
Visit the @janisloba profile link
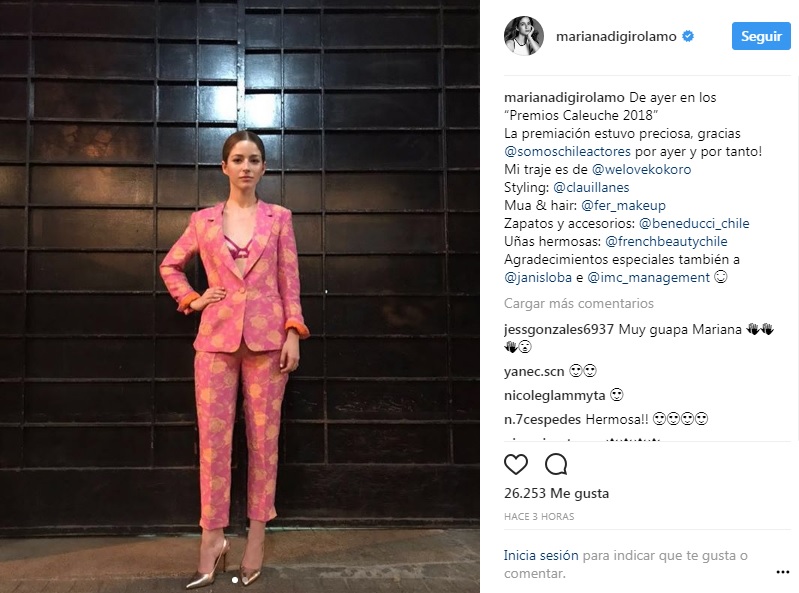point(538,277)
